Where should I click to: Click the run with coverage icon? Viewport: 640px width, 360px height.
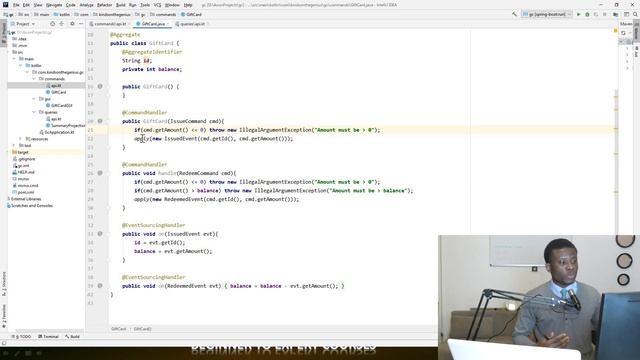point(596,14)
